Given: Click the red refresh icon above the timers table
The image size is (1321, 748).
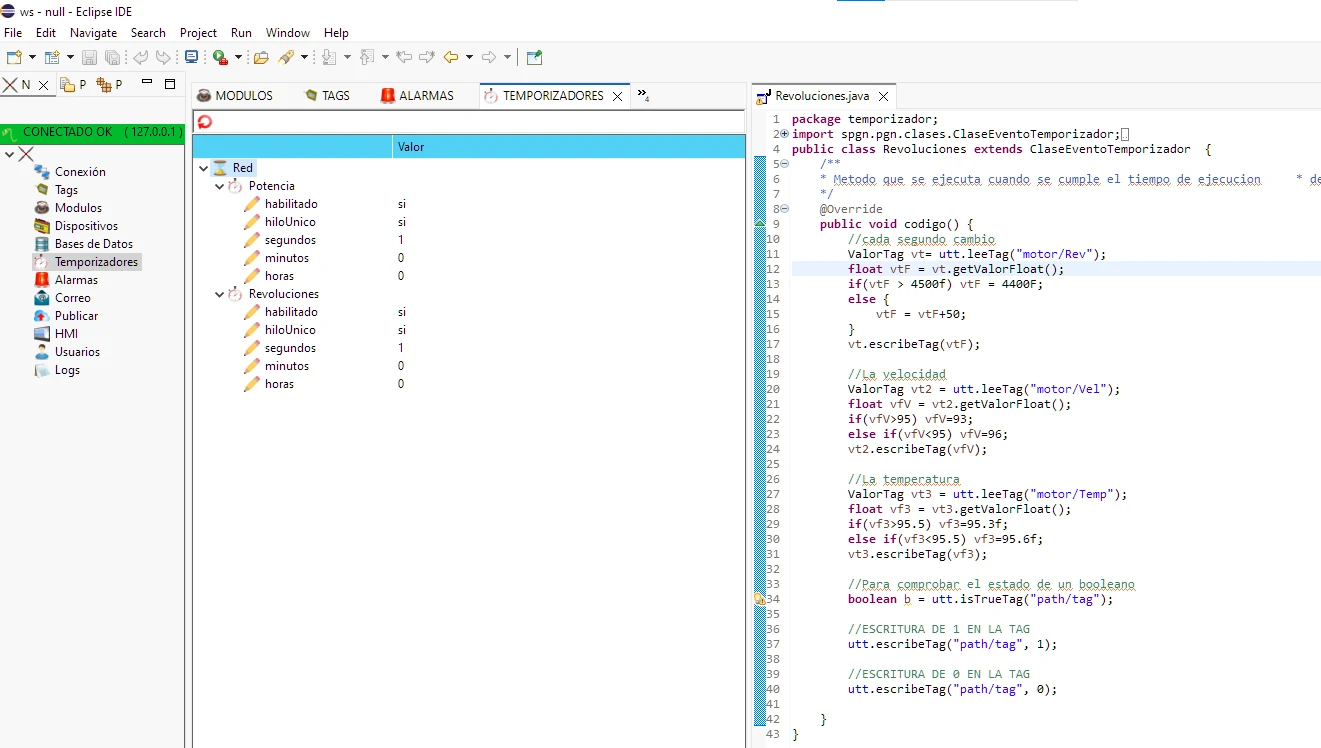Looking at the screenshot, I should [x=205, y=122].
